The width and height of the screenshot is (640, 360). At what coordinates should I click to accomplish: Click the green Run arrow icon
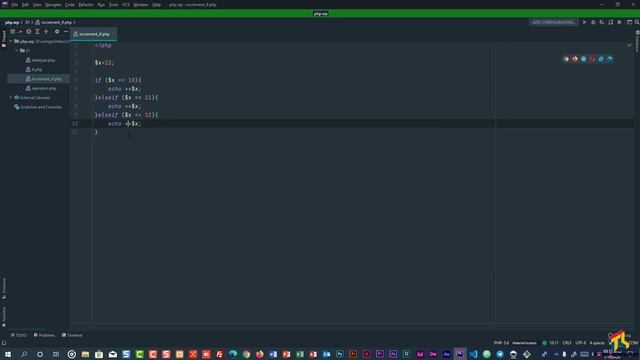584,22
